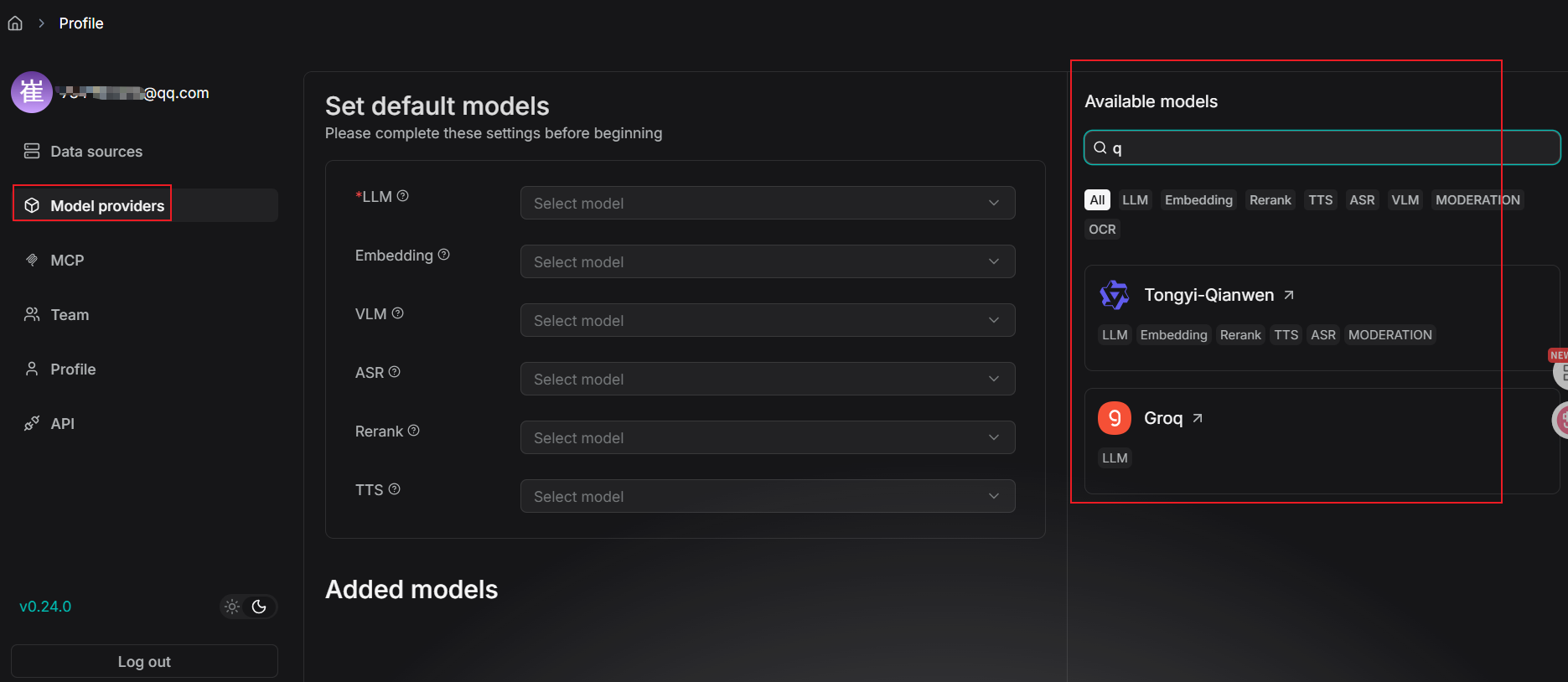This screenshot has height=682, width=1568.
Task: Click the API plug icon
Action: 32,423
